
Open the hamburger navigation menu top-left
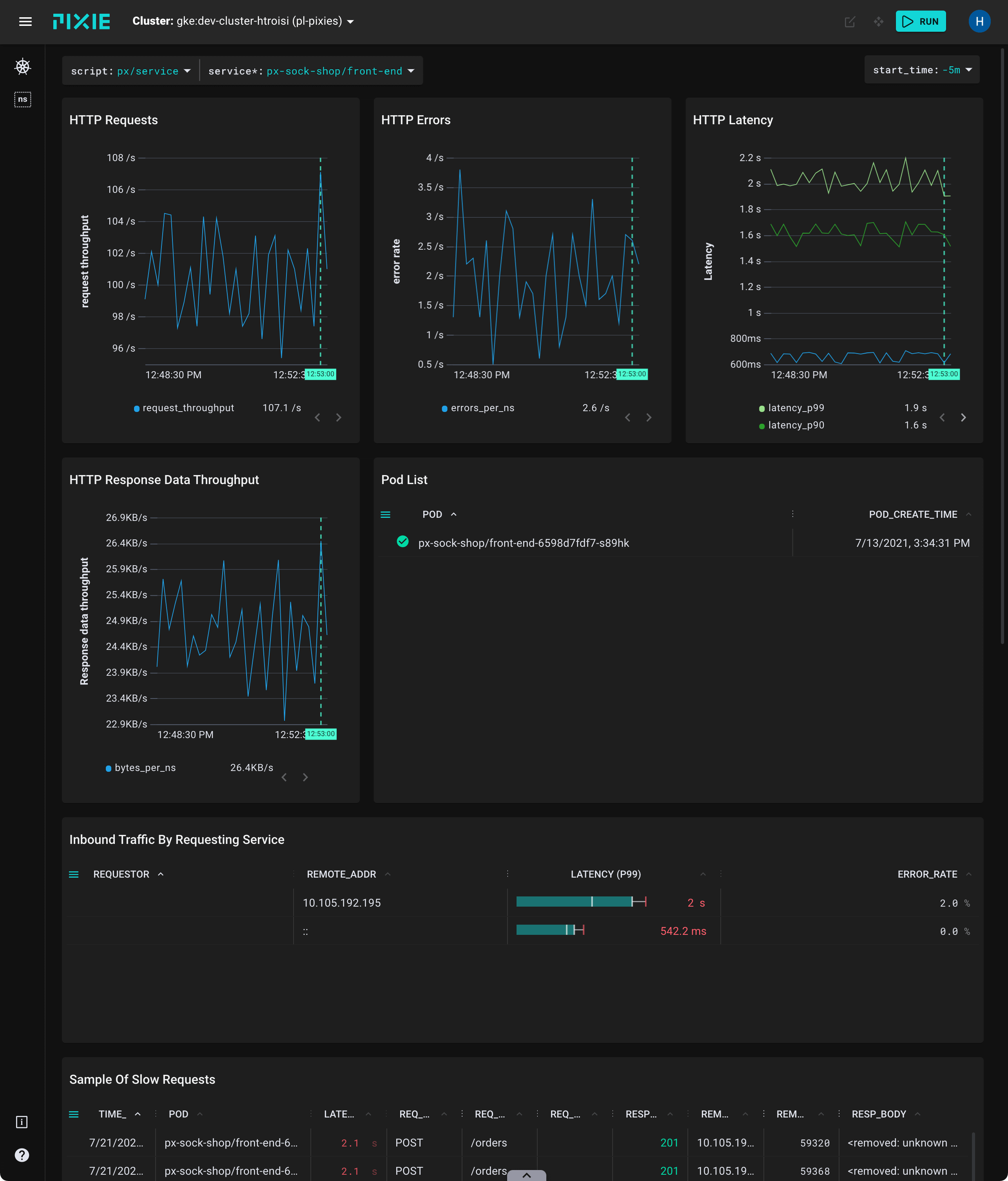pos(25,22)
